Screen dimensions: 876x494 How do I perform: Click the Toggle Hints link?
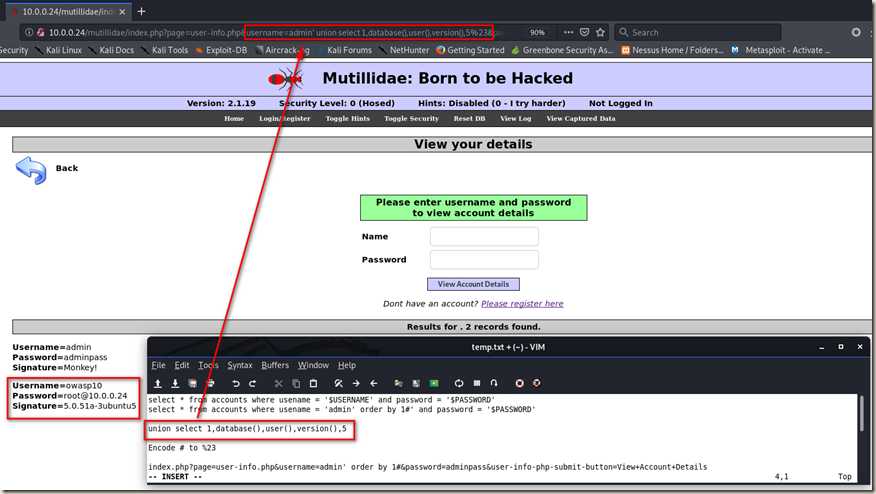tap(347, 118)
